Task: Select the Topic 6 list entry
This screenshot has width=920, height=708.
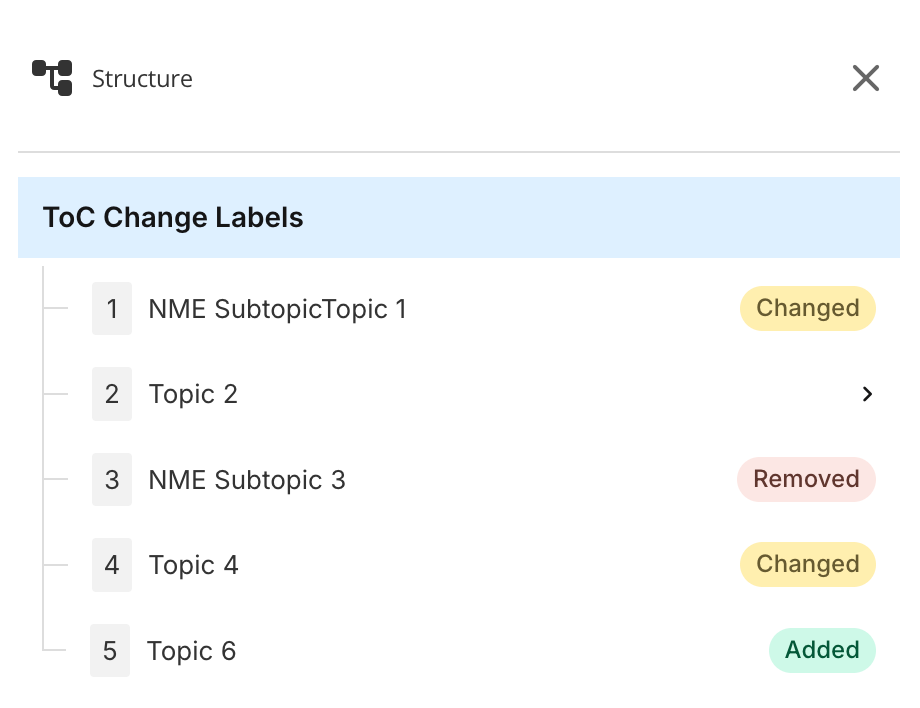Action: click(192, 650)
